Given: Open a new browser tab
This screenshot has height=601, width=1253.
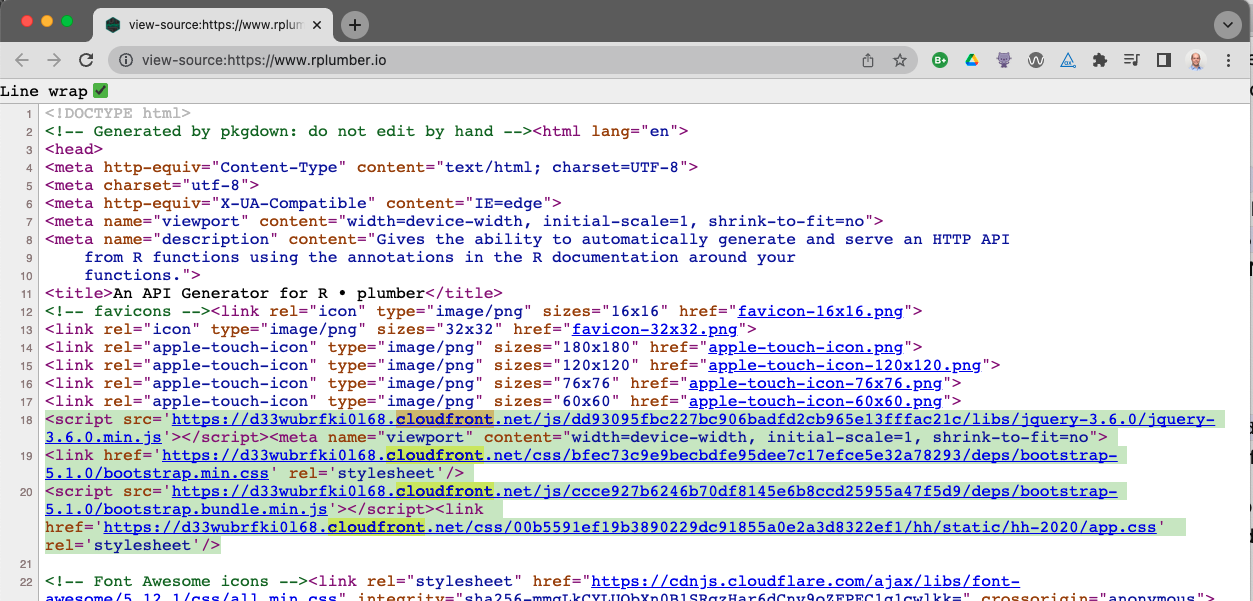Looking at the screenshot, I should [x=354, y=24].
